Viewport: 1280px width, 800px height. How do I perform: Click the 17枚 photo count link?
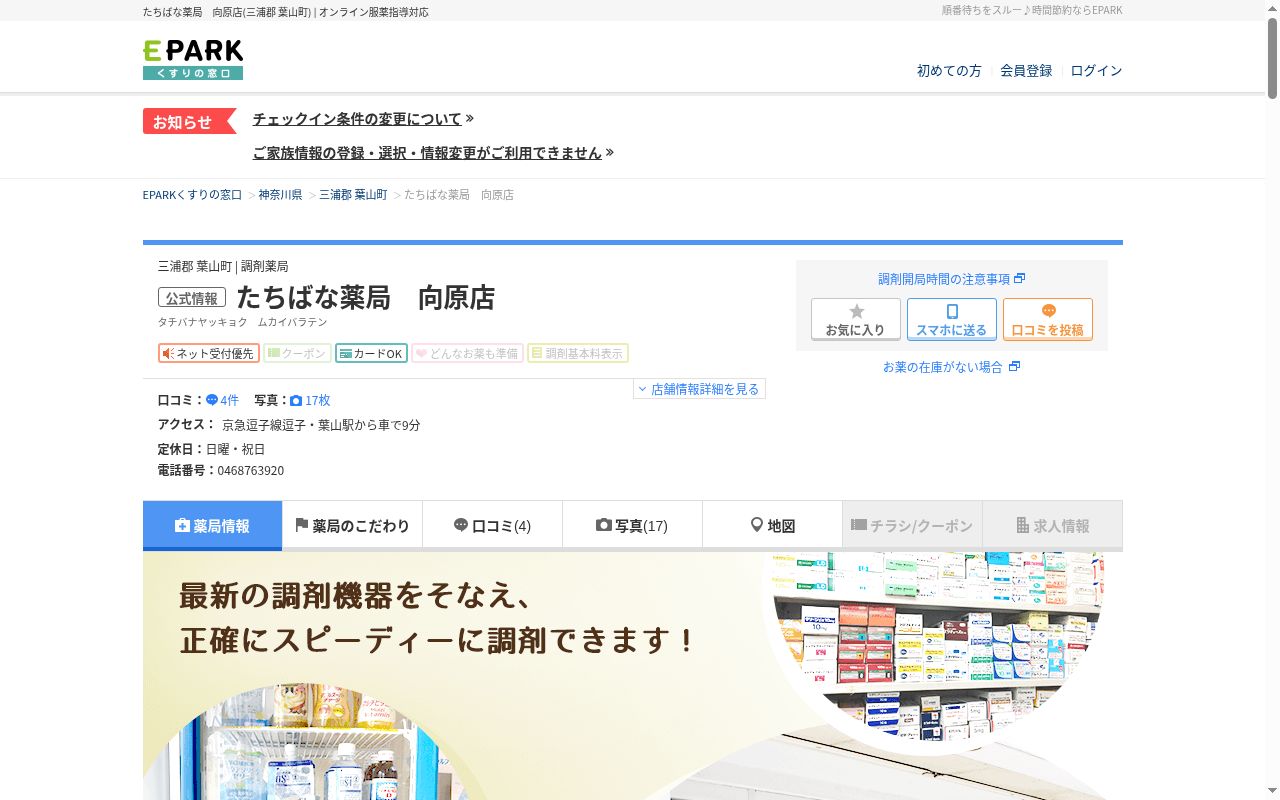(318, 400)
